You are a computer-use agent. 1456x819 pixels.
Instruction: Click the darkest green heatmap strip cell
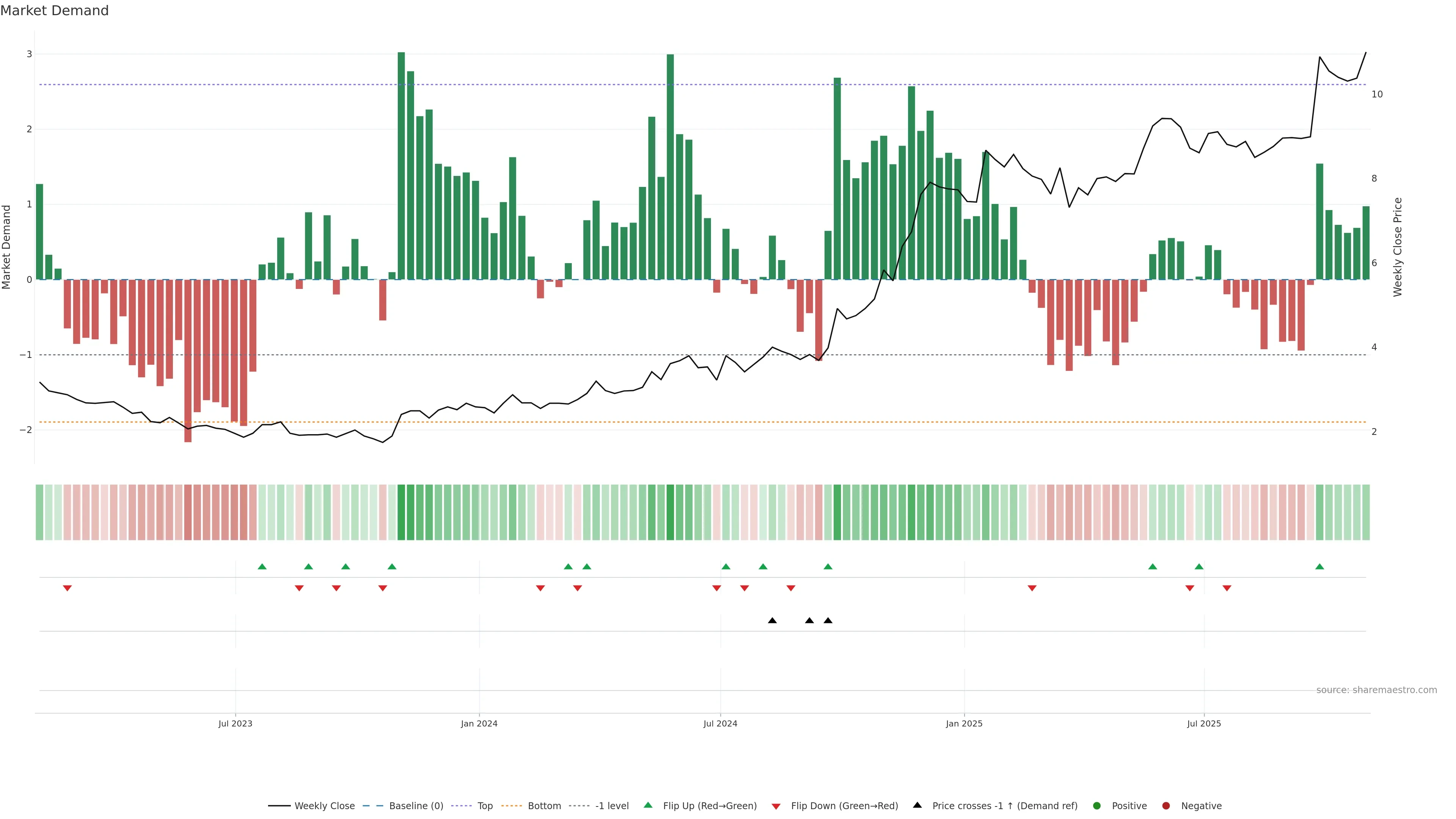(401, 512)
